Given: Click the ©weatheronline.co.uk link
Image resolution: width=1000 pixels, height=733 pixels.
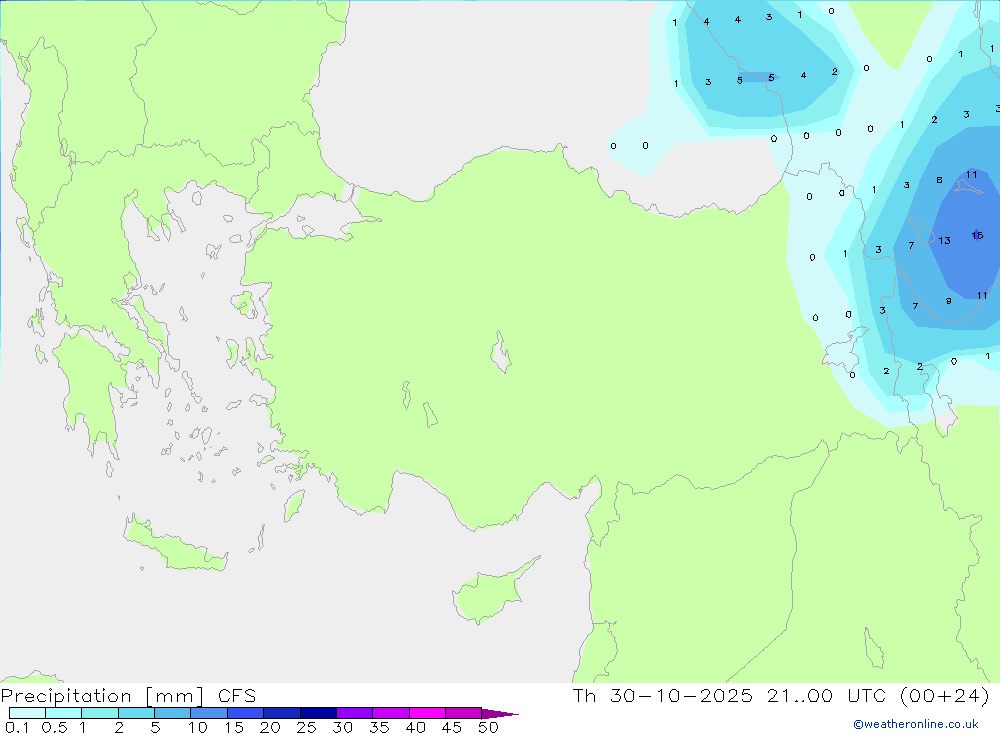Looking at the screenshot, I should (916, 724).
